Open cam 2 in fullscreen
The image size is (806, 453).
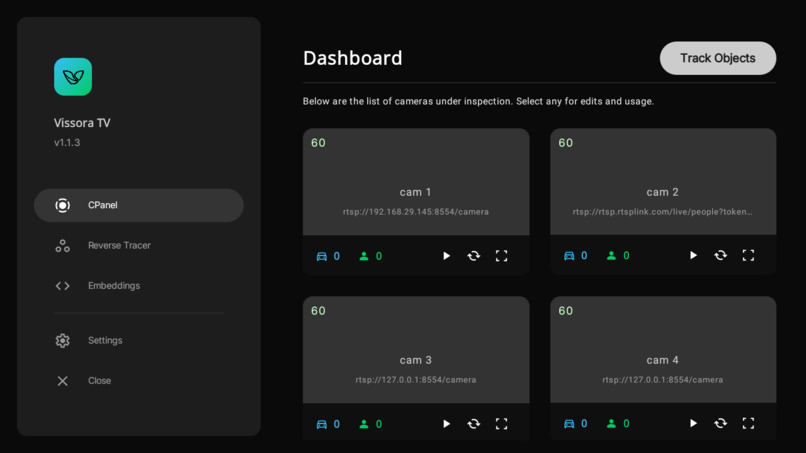[748, 255]
